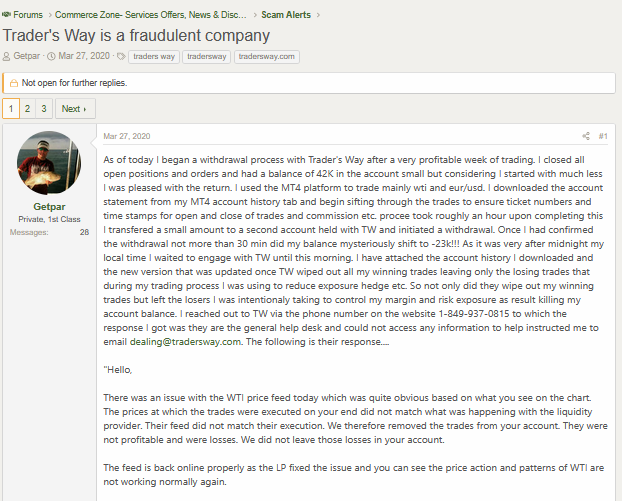
Task: Open the Forums breadcrumb link
Action: click(x=28, y=15)
